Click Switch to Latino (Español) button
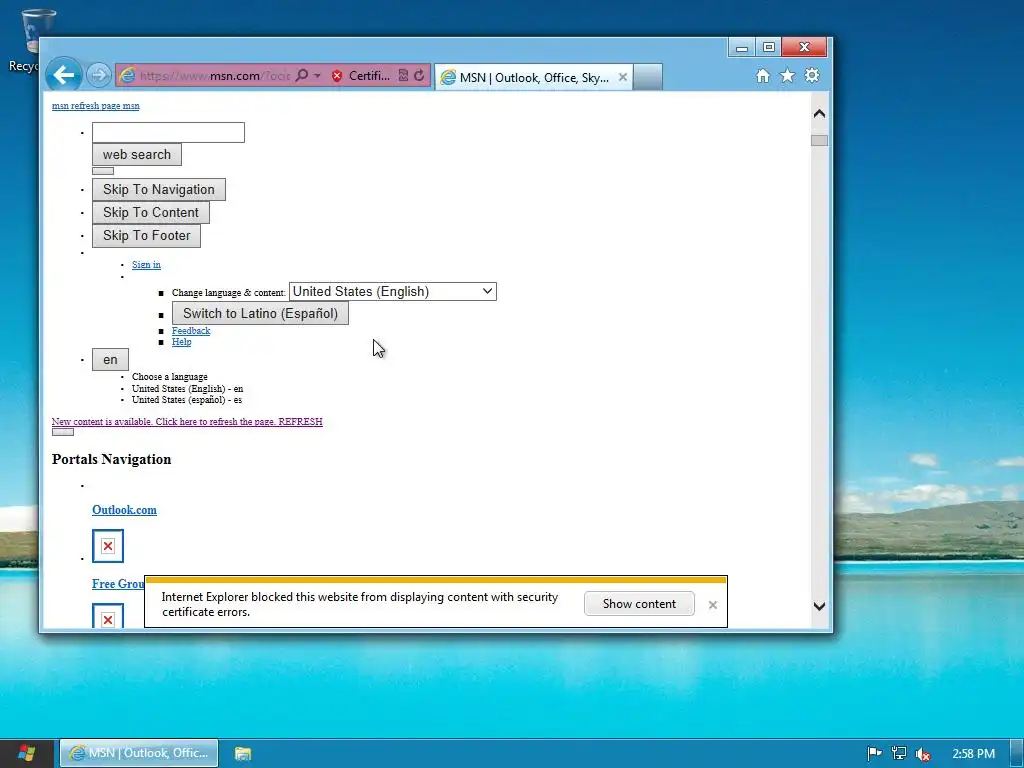 pos(261,313)
